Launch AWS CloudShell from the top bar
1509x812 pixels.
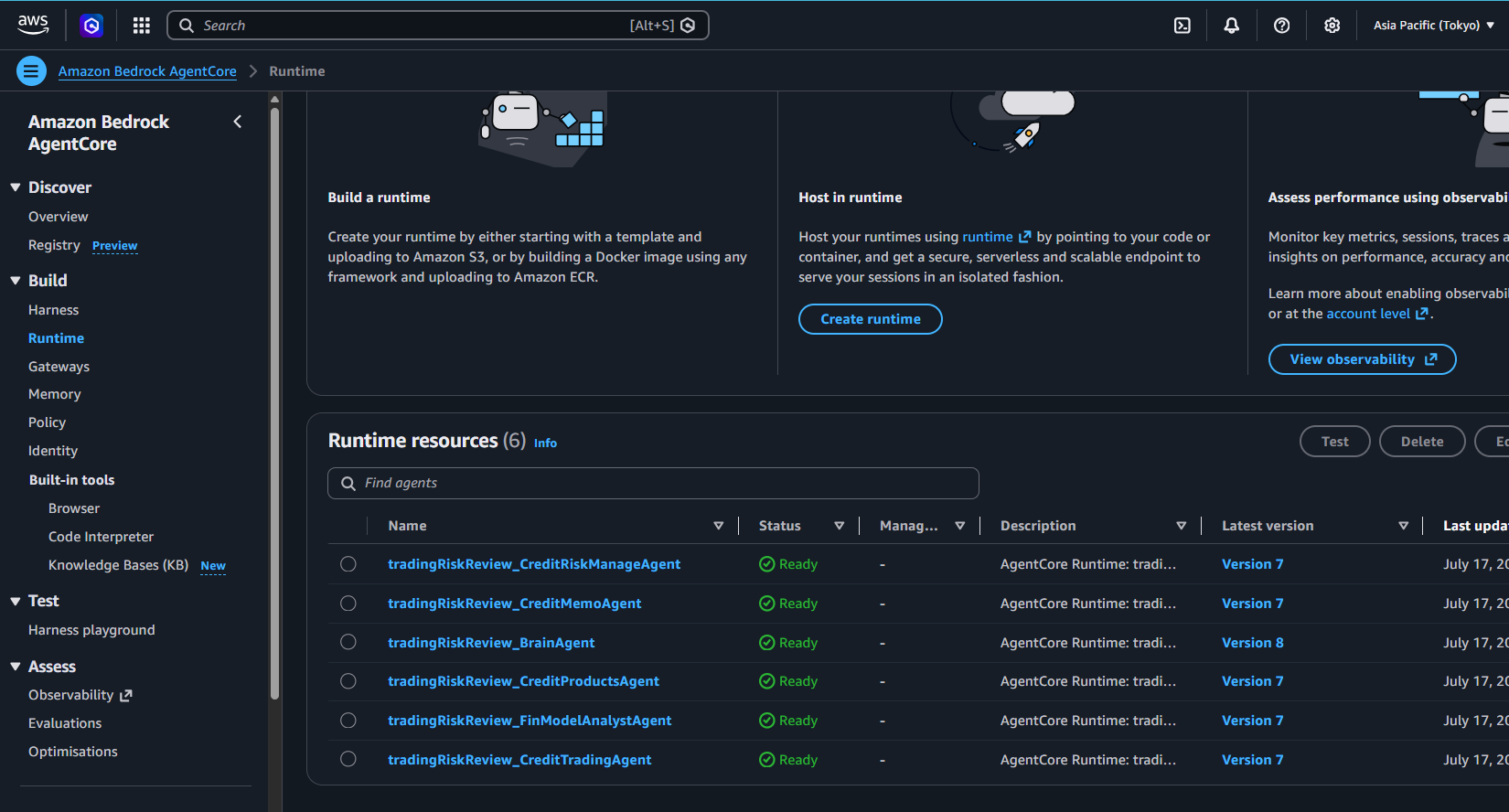click(x=1183, y=26)
